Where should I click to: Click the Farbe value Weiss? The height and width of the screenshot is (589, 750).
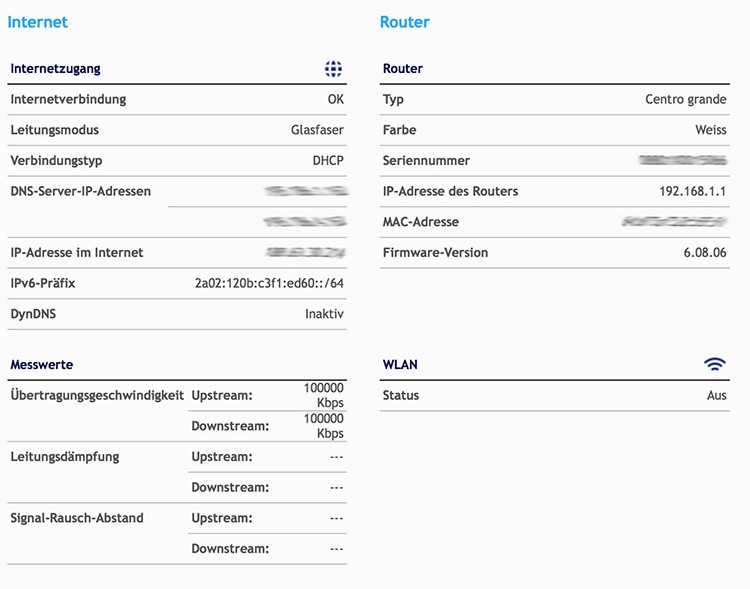[x=710, y=130]
